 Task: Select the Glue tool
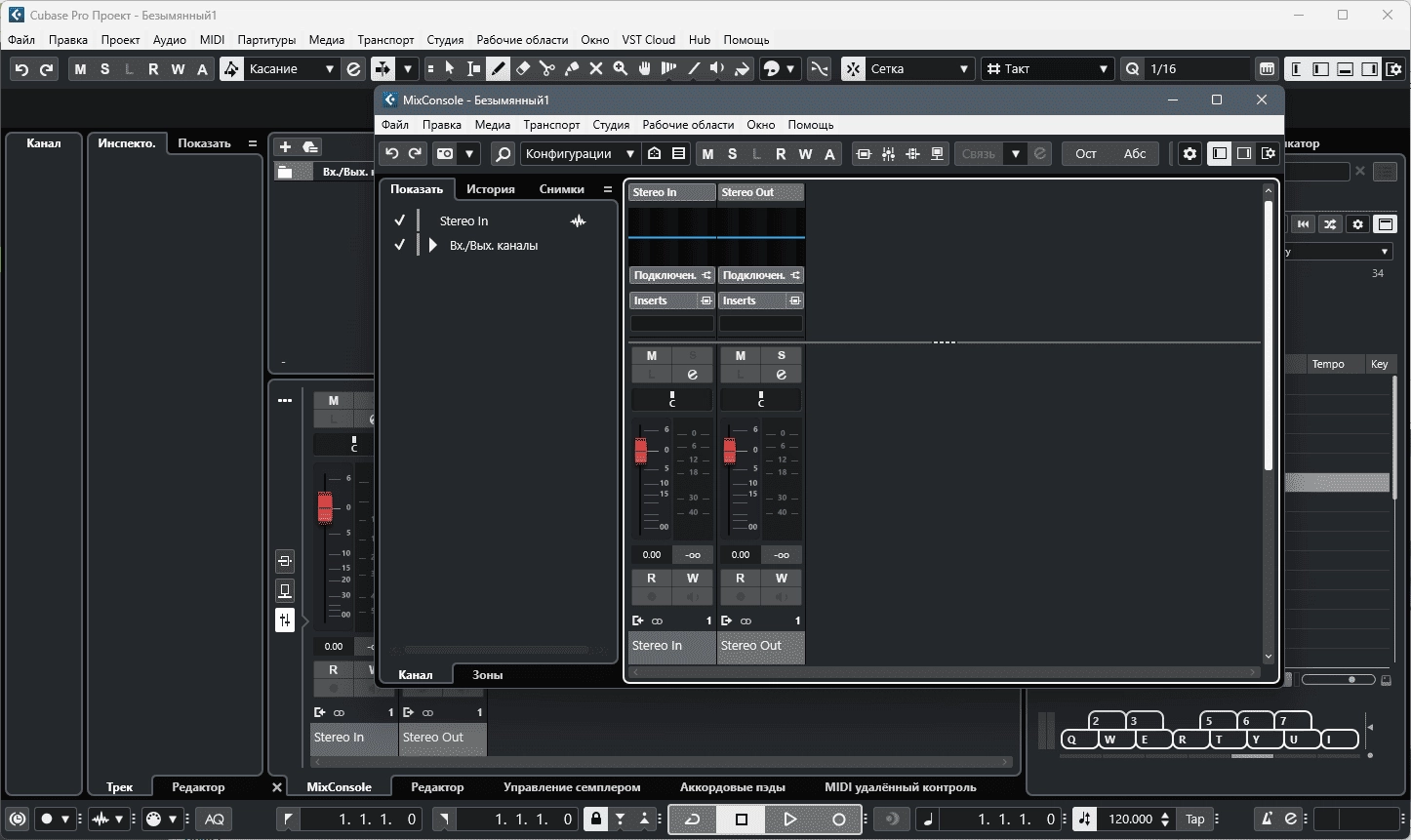click(571, 68)
